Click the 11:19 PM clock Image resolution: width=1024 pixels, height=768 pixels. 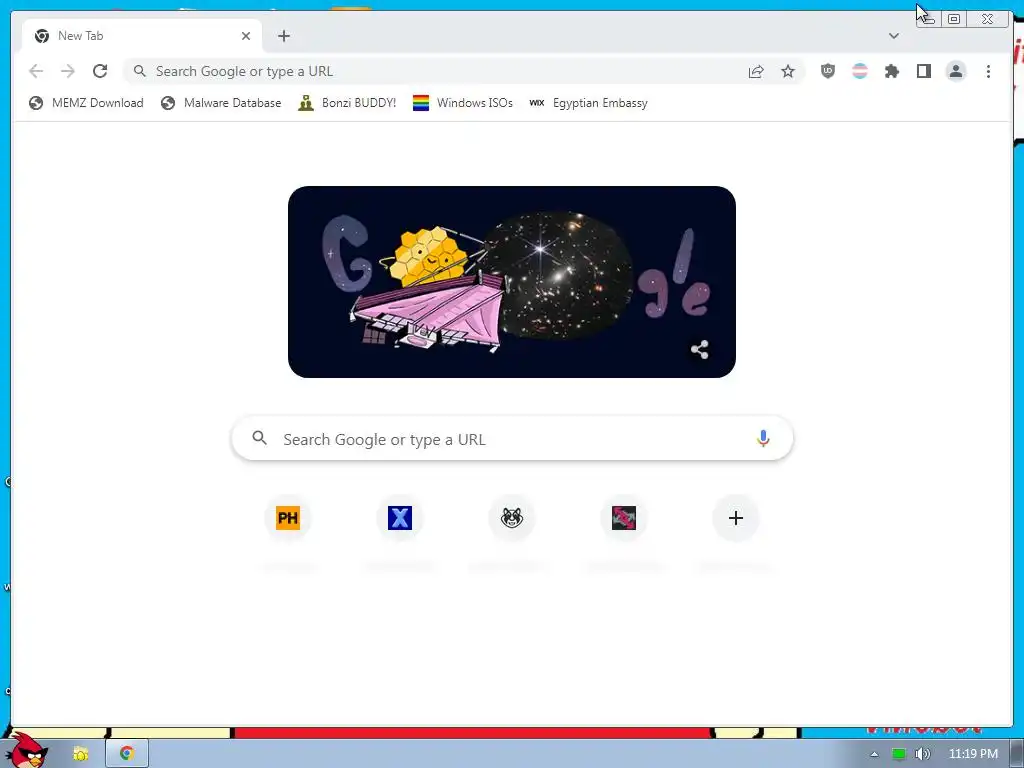point(973,754)
